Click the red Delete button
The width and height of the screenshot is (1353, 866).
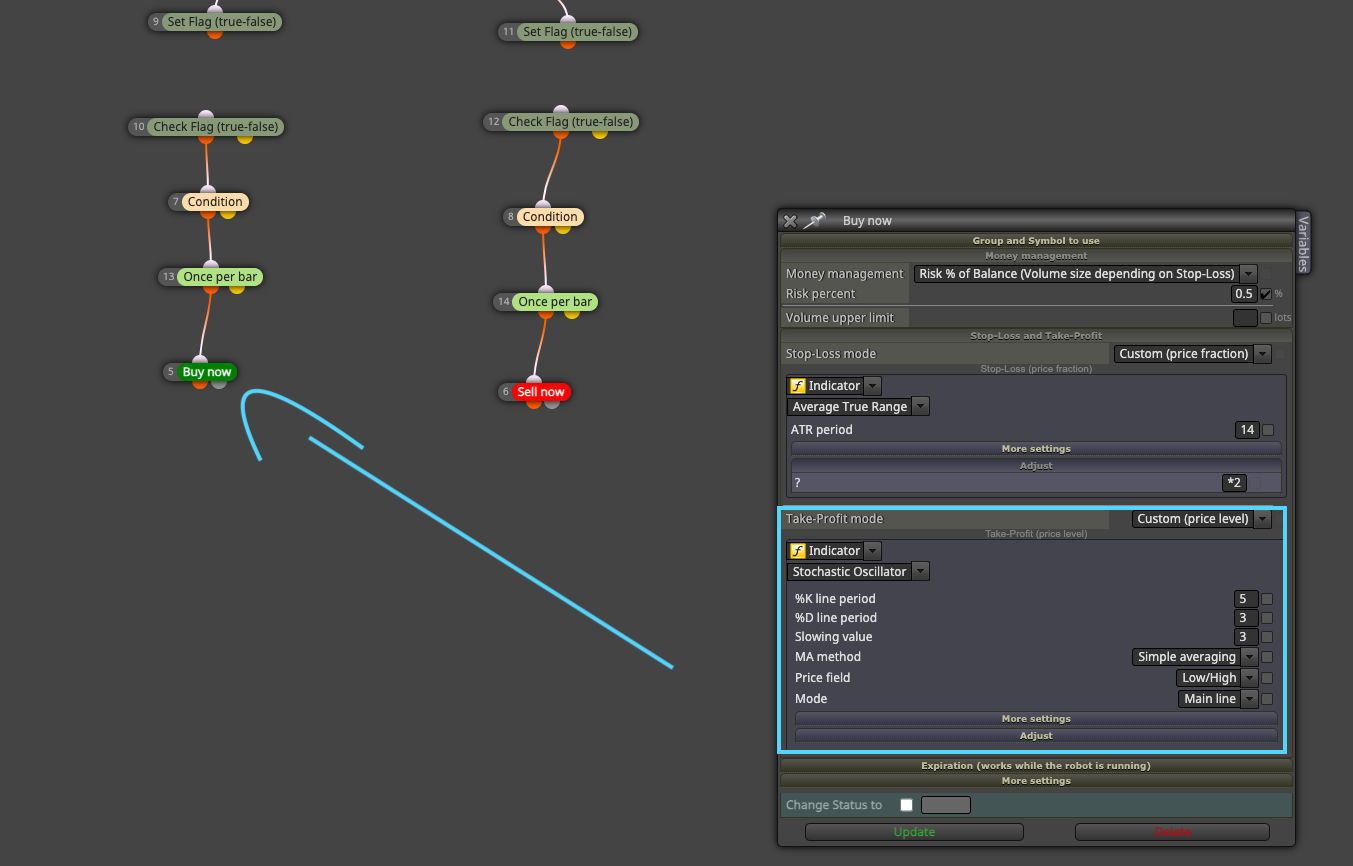click(x=1172, y=832)
